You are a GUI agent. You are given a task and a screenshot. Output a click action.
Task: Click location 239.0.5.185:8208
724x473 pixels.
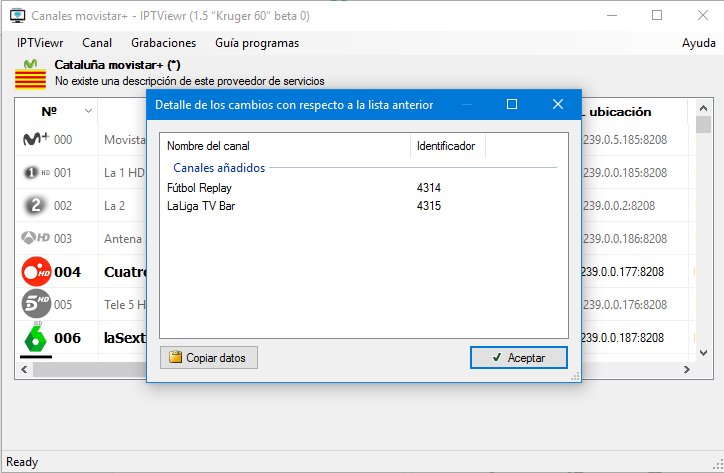coord(625,139)
